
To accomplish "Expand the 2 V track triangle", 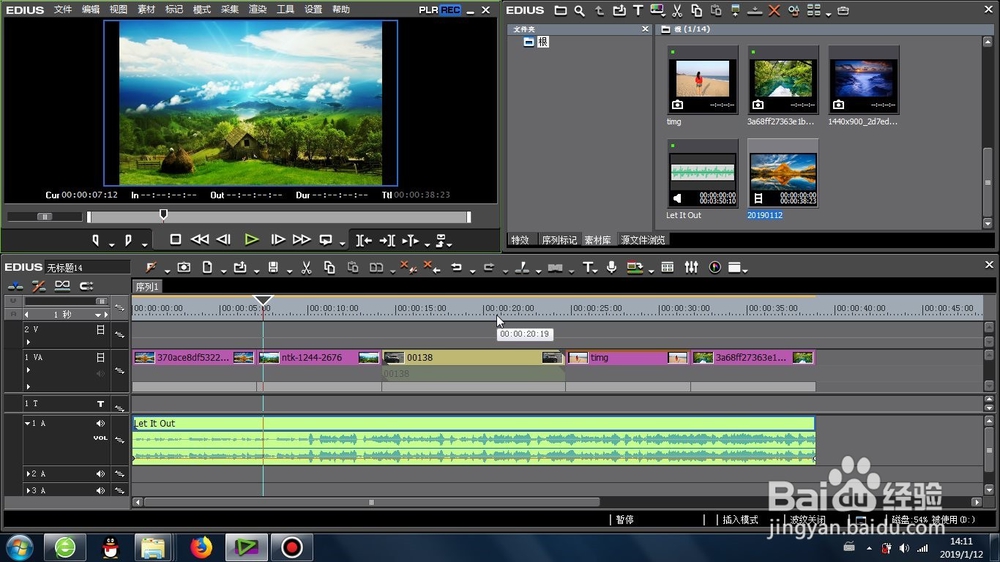I will coord(28,343).
